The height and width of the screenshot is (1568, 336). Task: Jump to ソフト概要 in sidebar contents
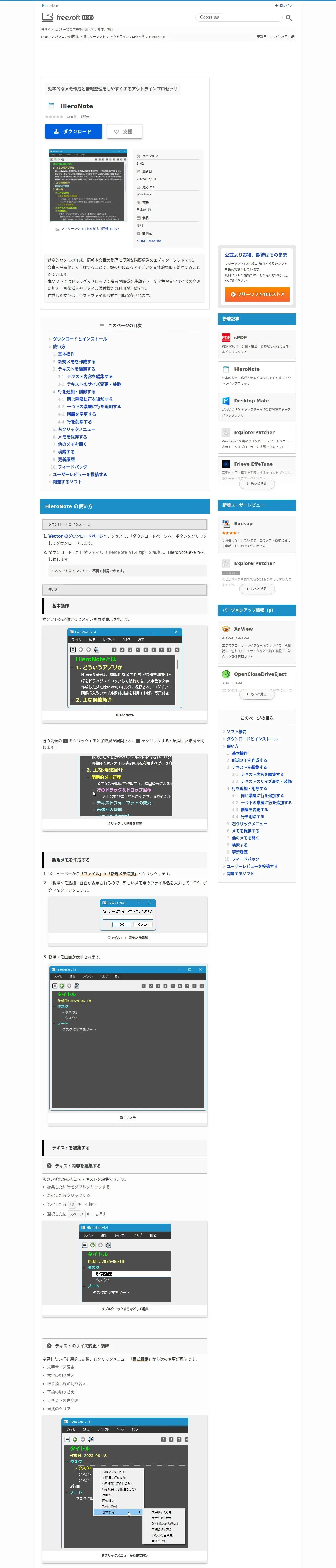click(x=237, y=732)
